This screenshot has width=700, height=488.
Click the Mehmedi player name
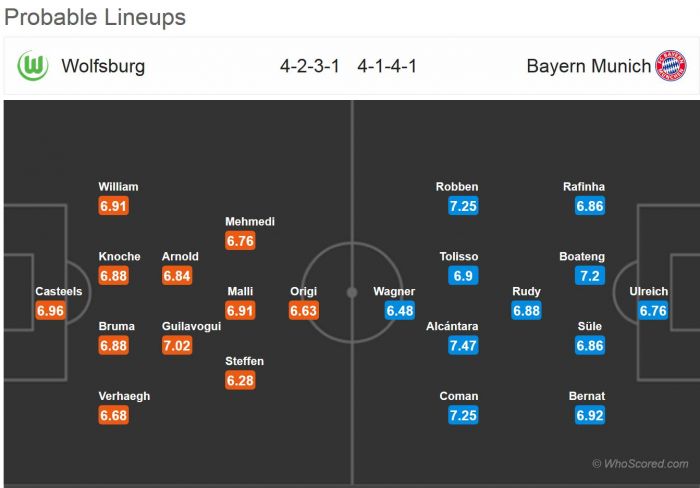tap(250, 222)
